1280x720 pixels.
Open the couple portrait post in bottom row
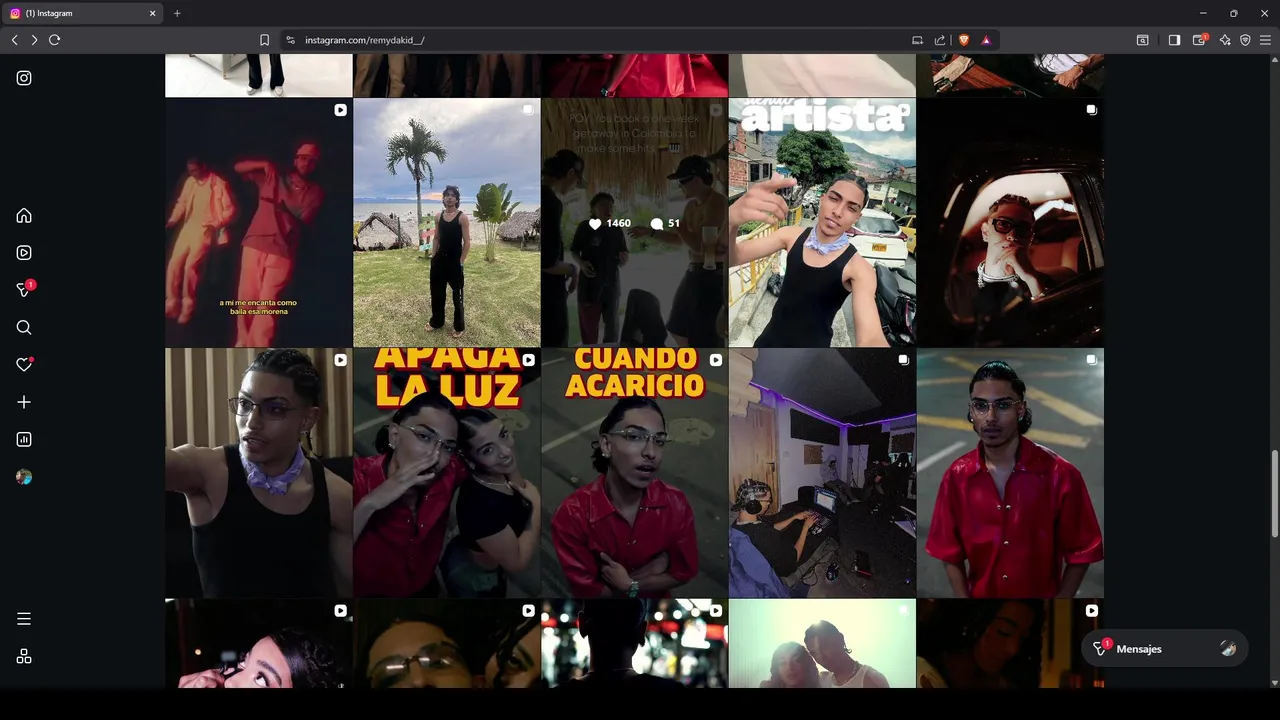tap(822, 643)
